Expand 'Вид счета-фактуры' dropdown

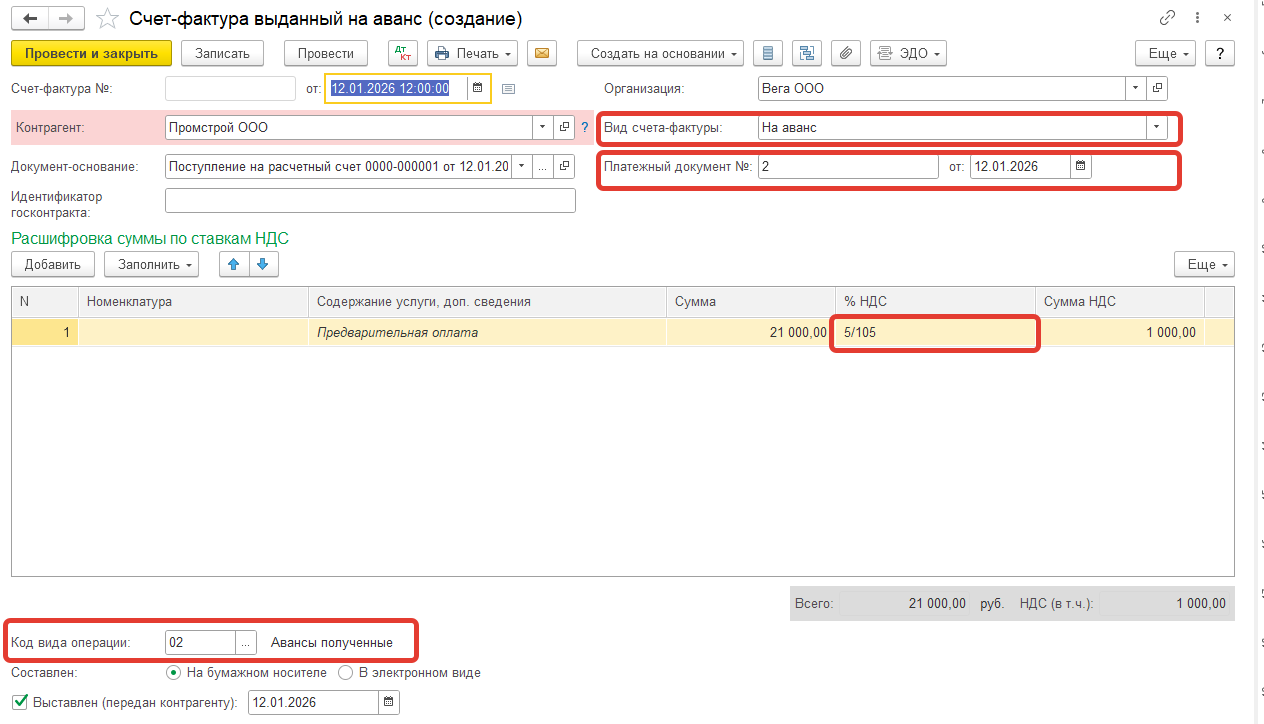(1157, 127)
